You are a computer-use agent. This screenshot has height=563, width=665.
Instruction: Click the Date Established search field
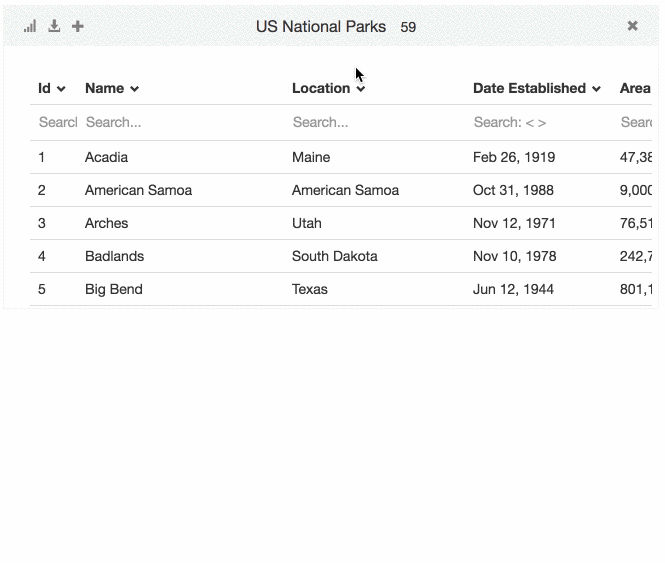click(x=538, y=122)
